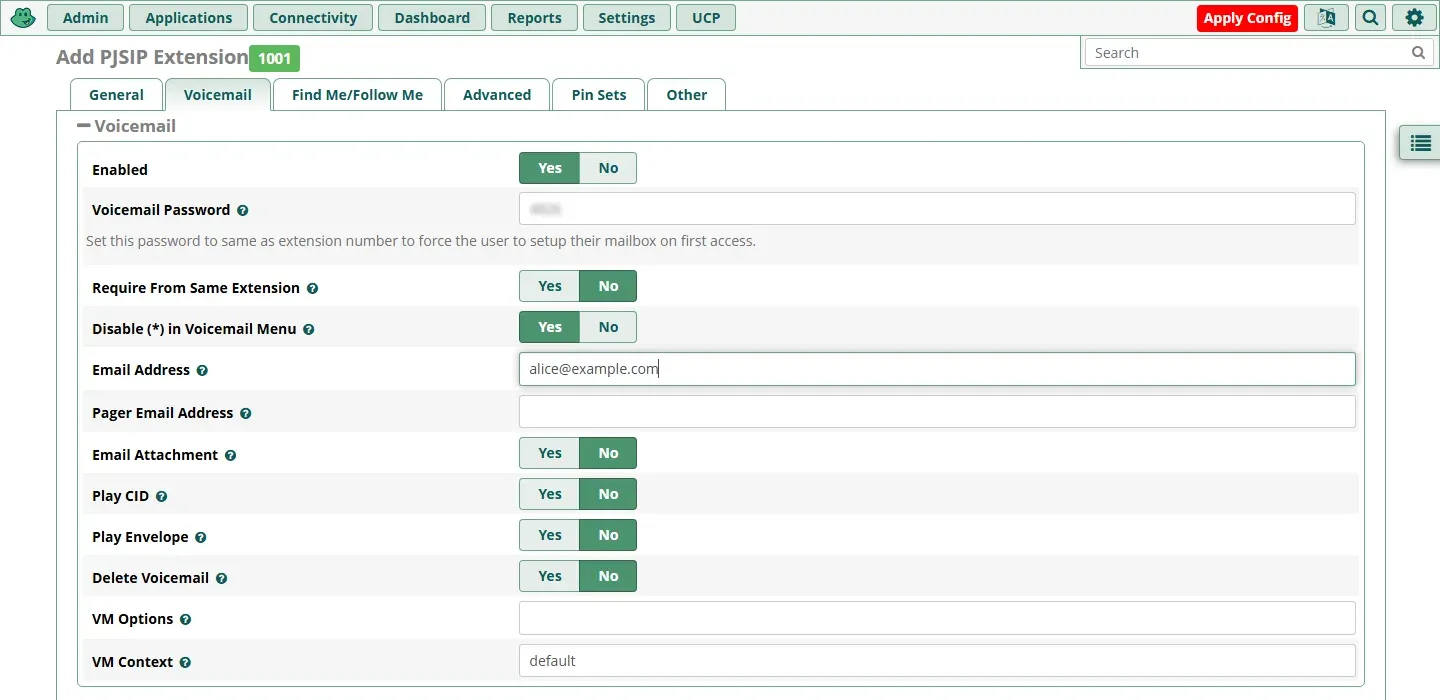
Task: Collapse the Voicemail section header
Action: 126,126
